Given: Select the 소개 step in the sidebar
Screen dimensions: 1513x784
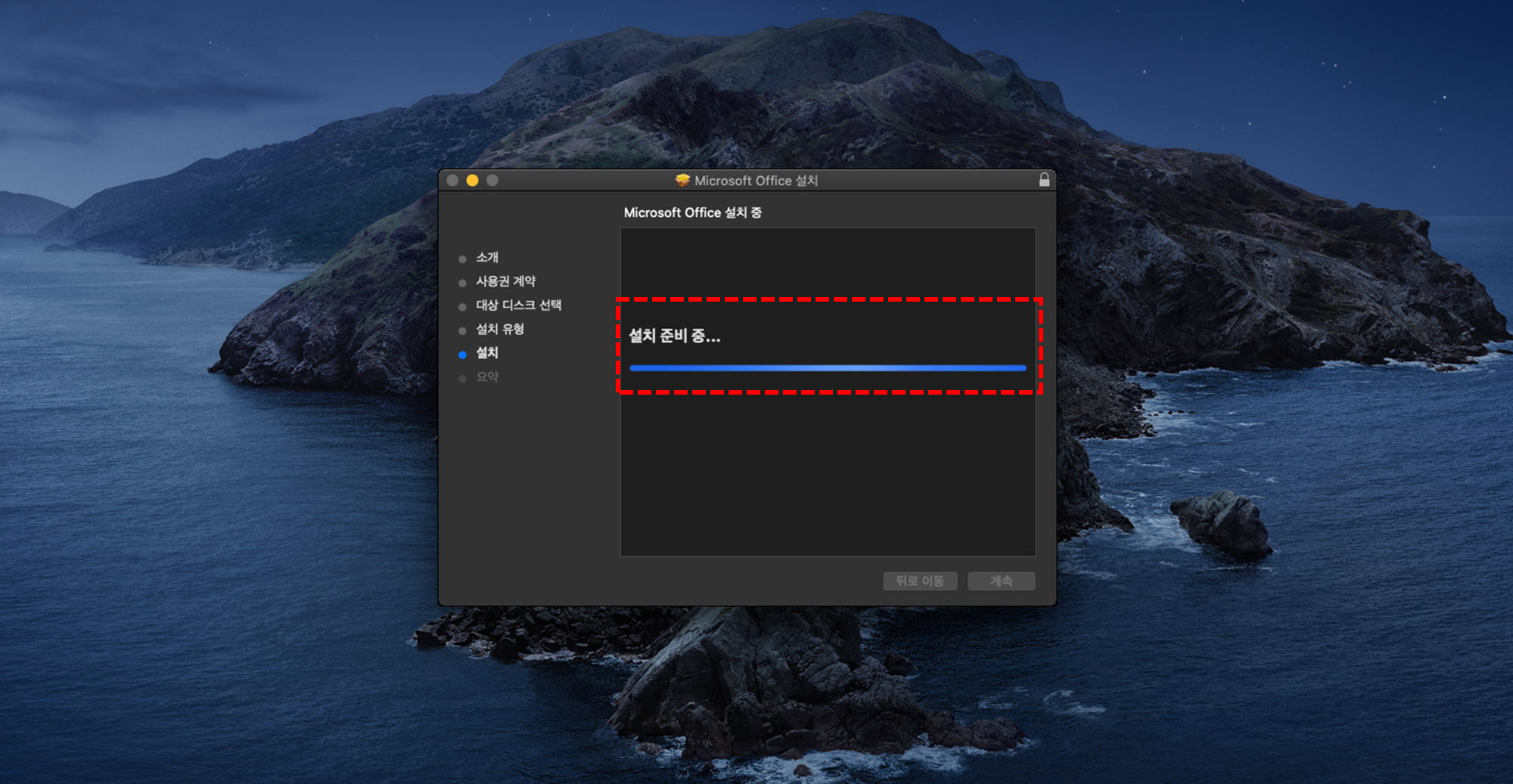Looking at the screenshot, I should point(487,258).
